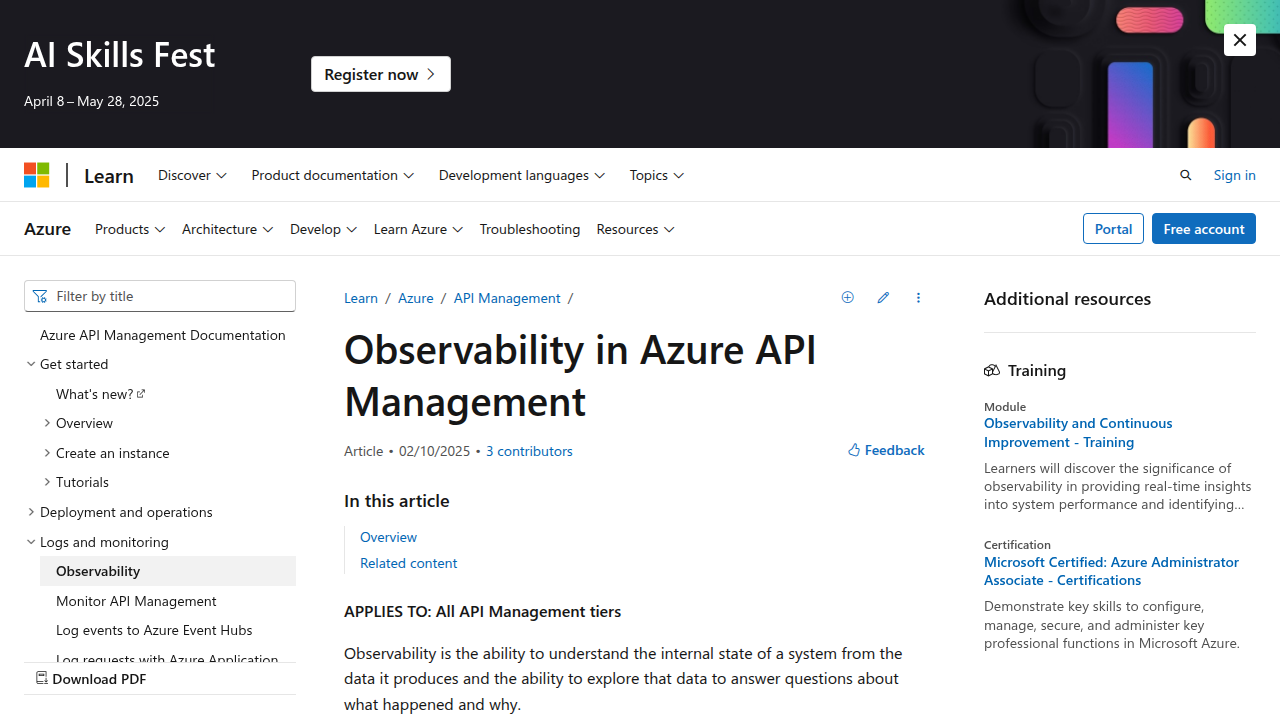Expand the Architecture menu
The width and height of the screenshot is (1280, 720).
click(227, 229)
